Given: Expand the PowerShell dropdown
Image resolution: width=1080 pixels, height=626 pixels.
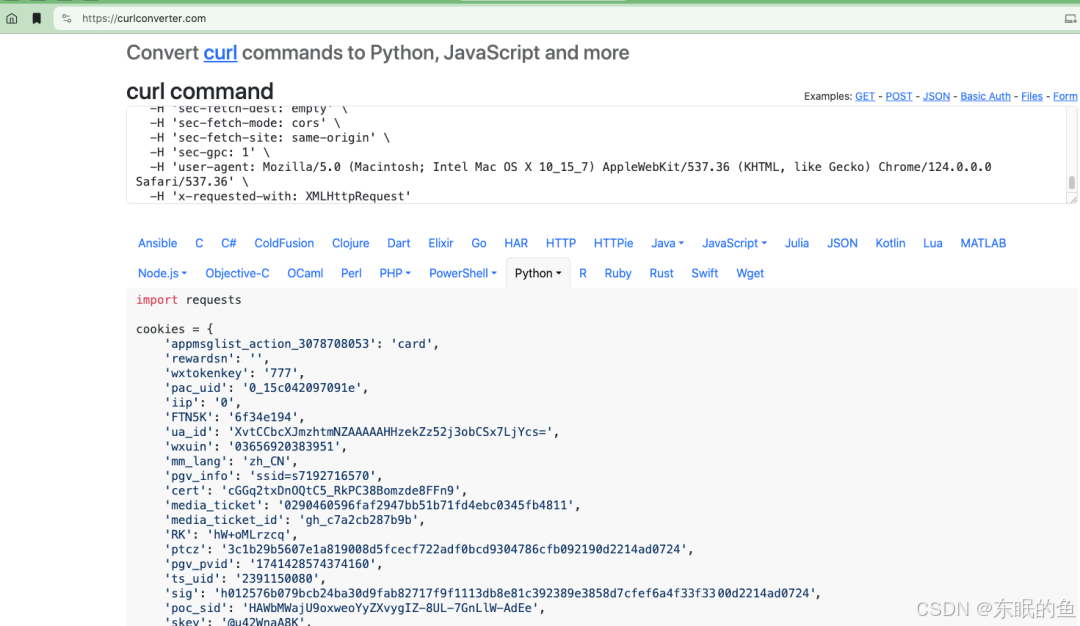Looking at the screenshot, I should [463, 273].
